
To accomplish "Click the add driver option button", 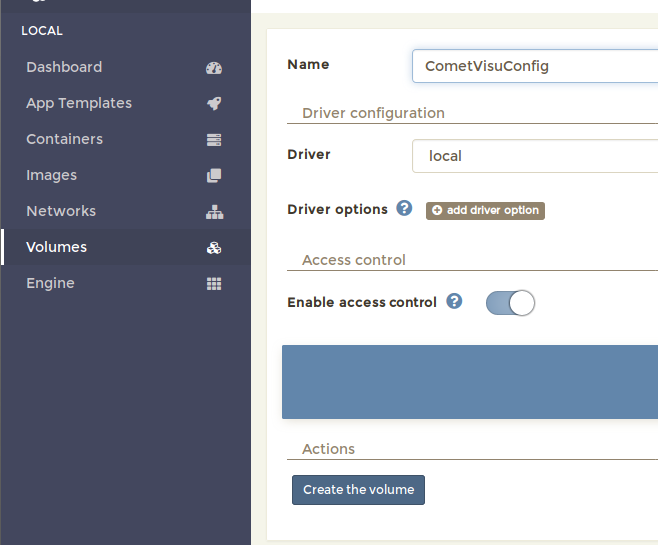I will tap(485, 211).
